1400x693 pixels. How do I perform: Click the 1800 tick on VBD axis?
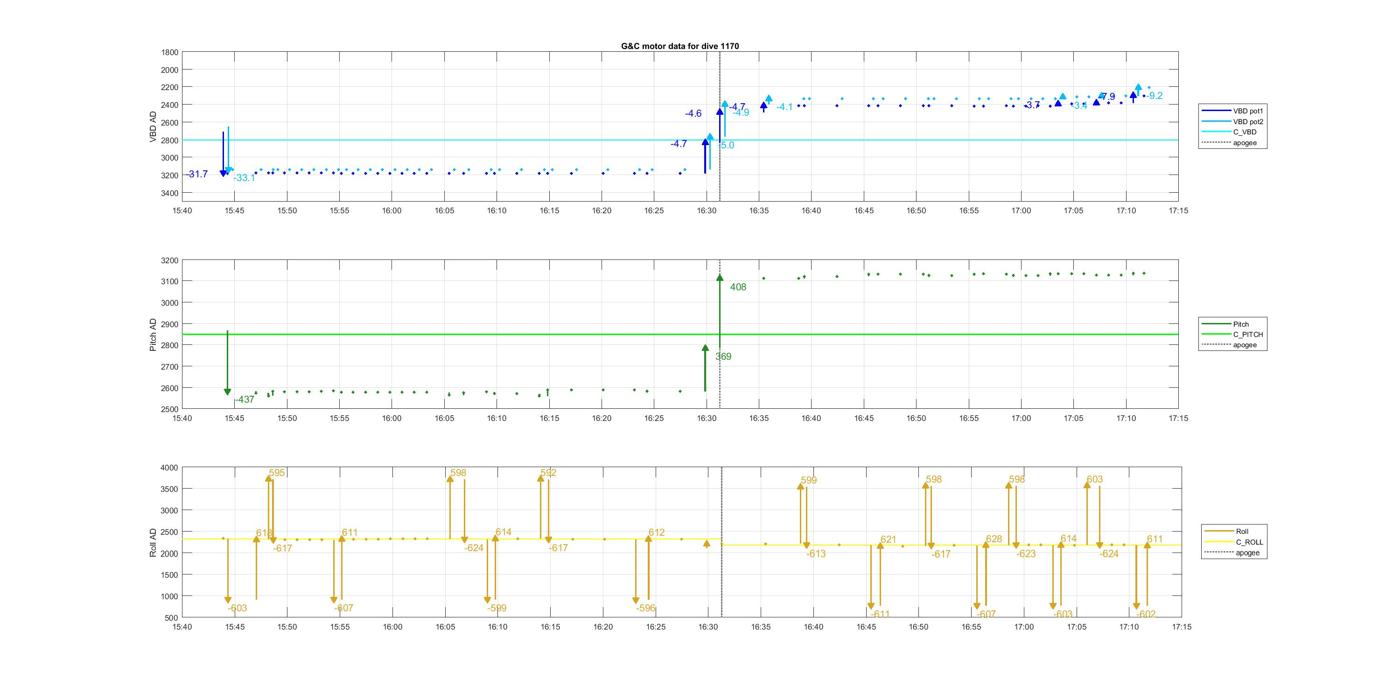170,52
